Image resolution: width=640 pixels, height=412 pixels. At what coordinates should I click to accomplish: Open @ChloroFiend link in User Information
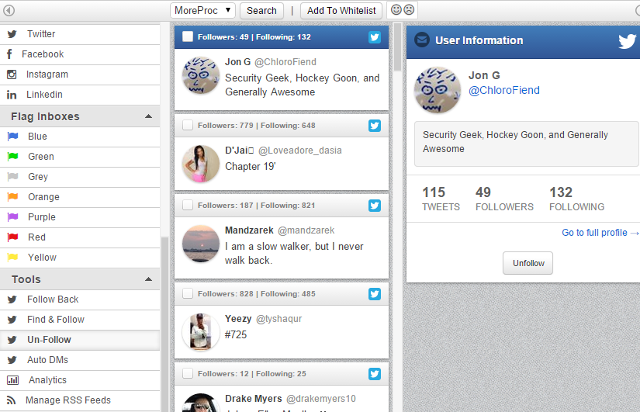(x=504, y=90)
